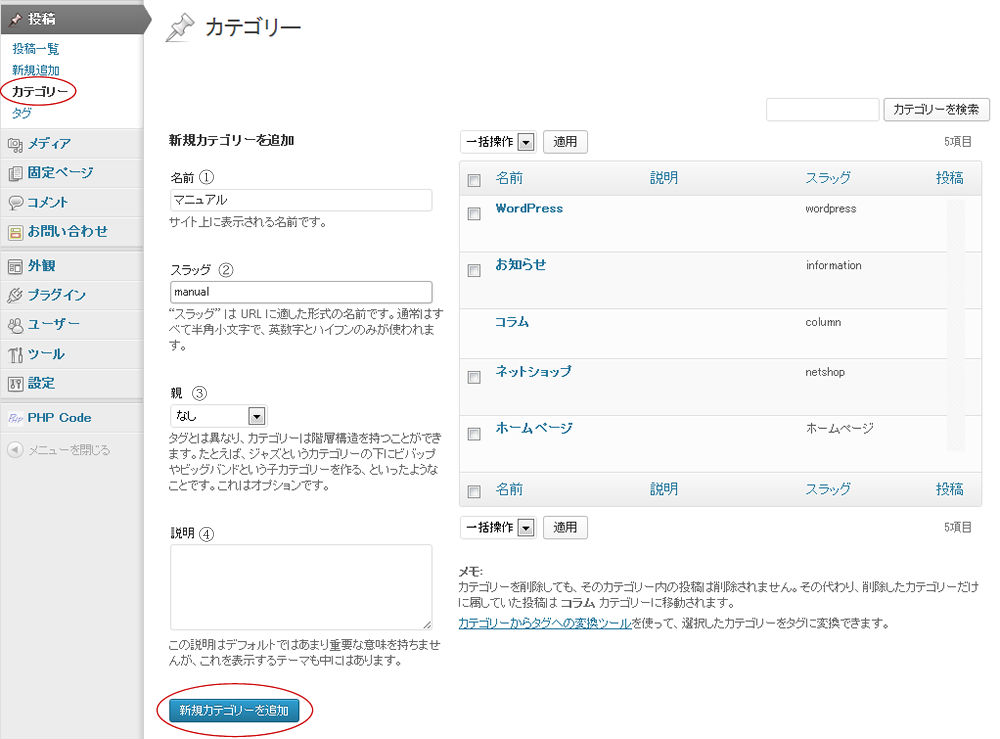Image resolution: width=1000 pixels, height=739 pixels.
Task: Click the メディア media icon in sidebar
Action: 15,144
